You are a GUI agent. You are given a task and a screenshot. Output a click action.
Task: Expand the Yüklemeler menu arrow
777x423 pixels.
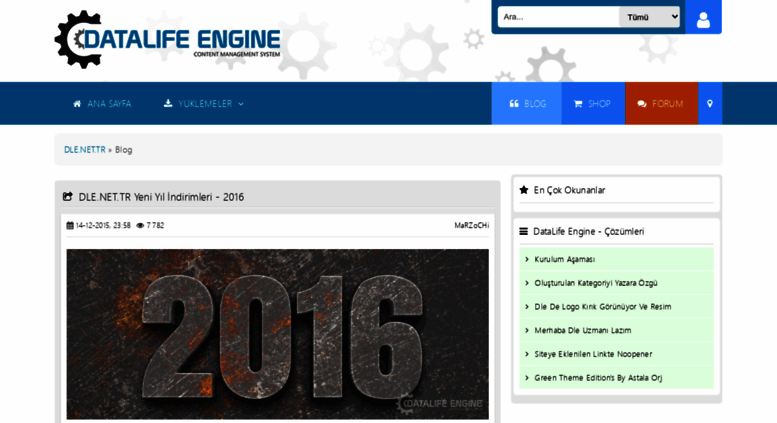[241, 104]
